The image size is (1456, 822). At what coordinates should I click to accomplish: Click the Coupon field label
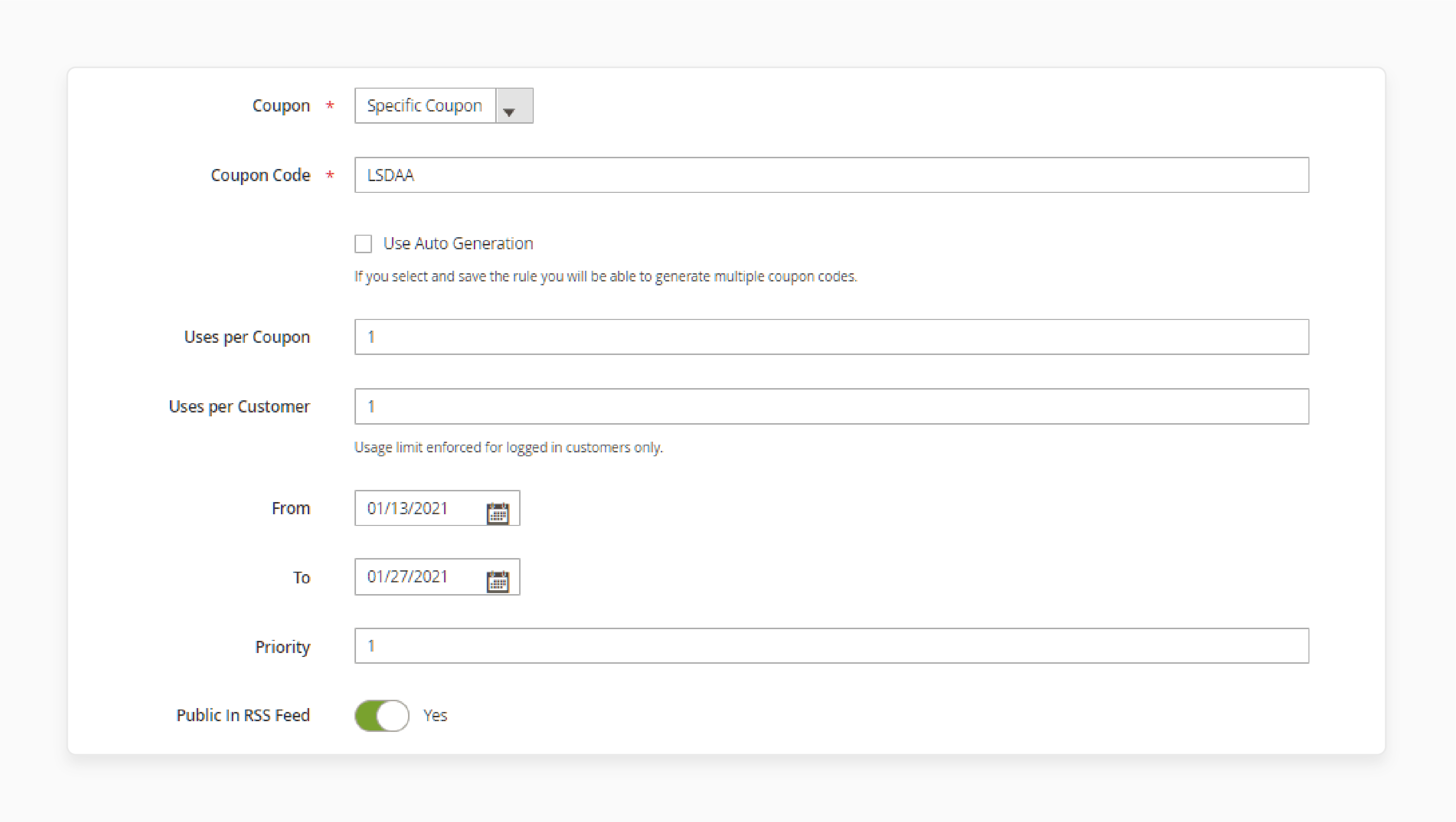click(x=281, y=106)
